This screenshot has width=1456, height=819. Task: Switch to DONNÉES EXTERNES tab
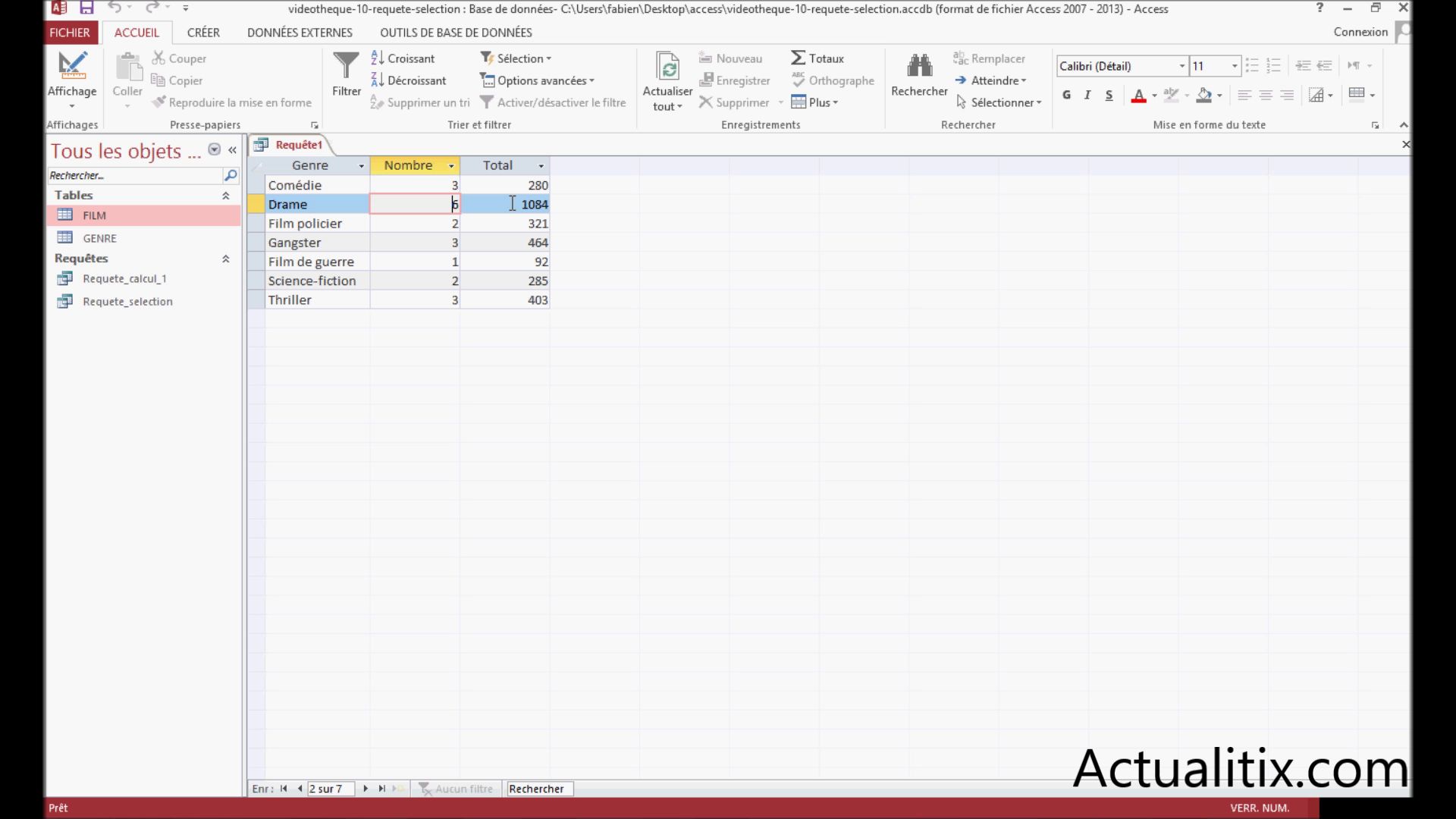click(300, 33)
